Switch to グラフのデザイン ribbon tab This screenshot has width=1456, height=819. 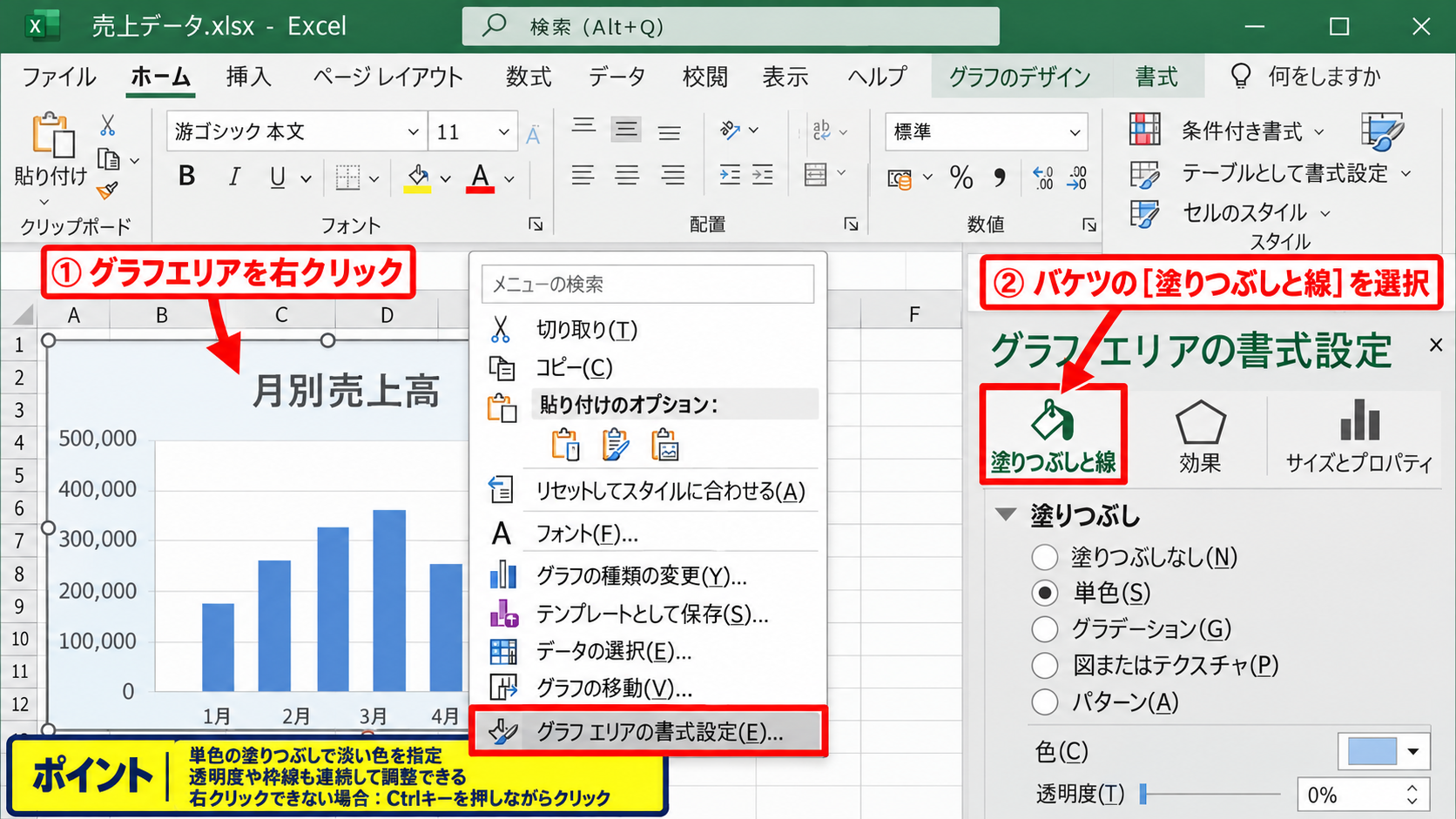(x=1019, y=77)
